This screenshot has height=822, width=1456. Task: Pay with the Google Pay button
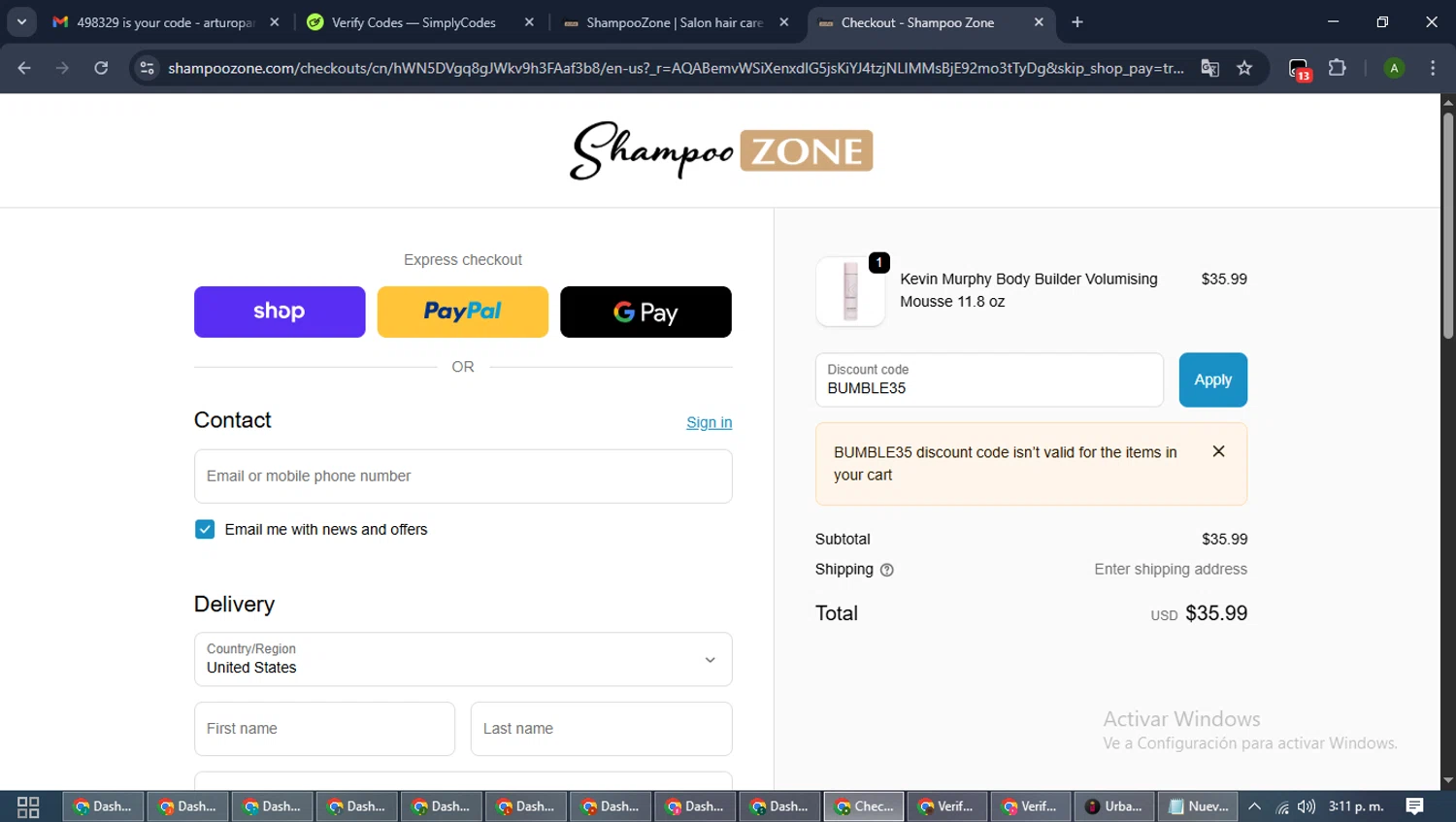click(645, 312)
